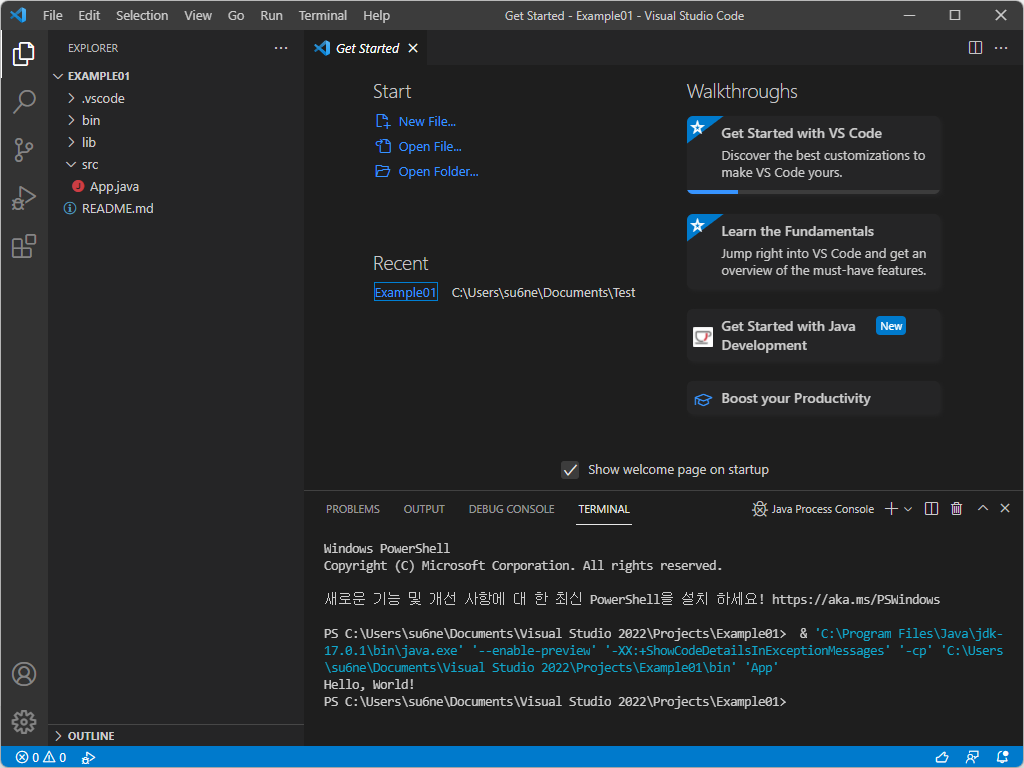The height and width of the screenshot is (768, 1024).
Task: Switch to the OUTPUT tab
Action: coord(424,509)
